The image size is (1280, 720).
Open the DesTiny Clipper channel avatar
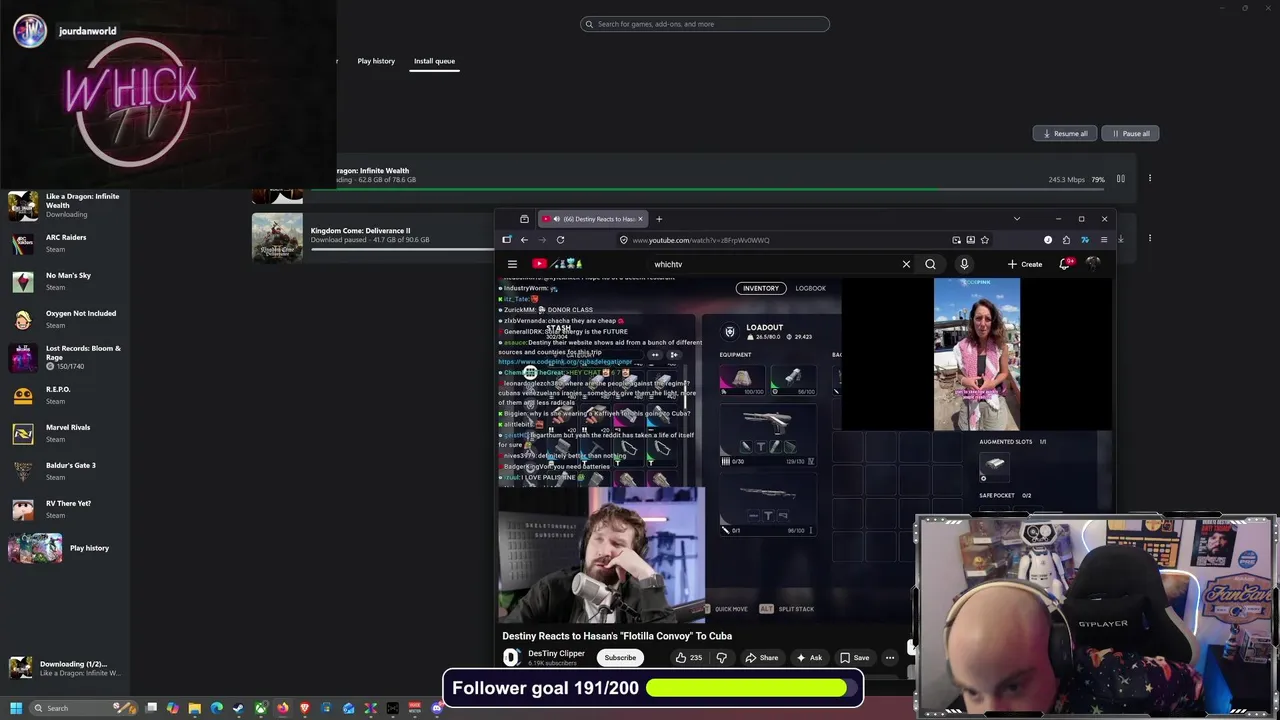pyautogui.click(x=511, y=657)
